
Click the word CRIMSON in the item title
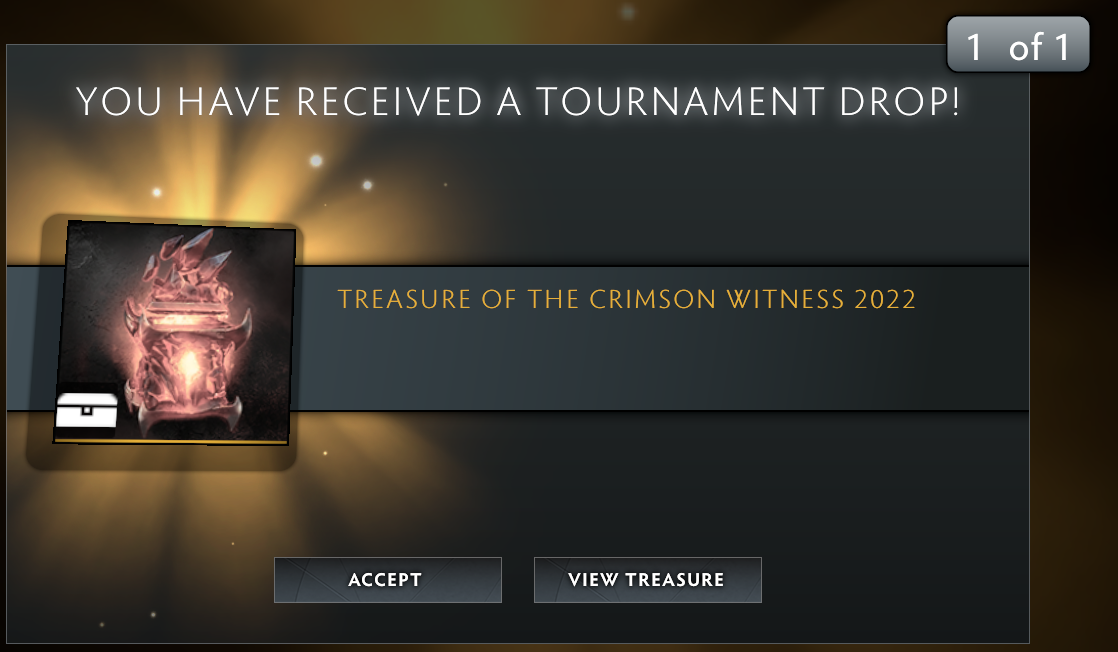pyautogui.click(x=652, y=300)
